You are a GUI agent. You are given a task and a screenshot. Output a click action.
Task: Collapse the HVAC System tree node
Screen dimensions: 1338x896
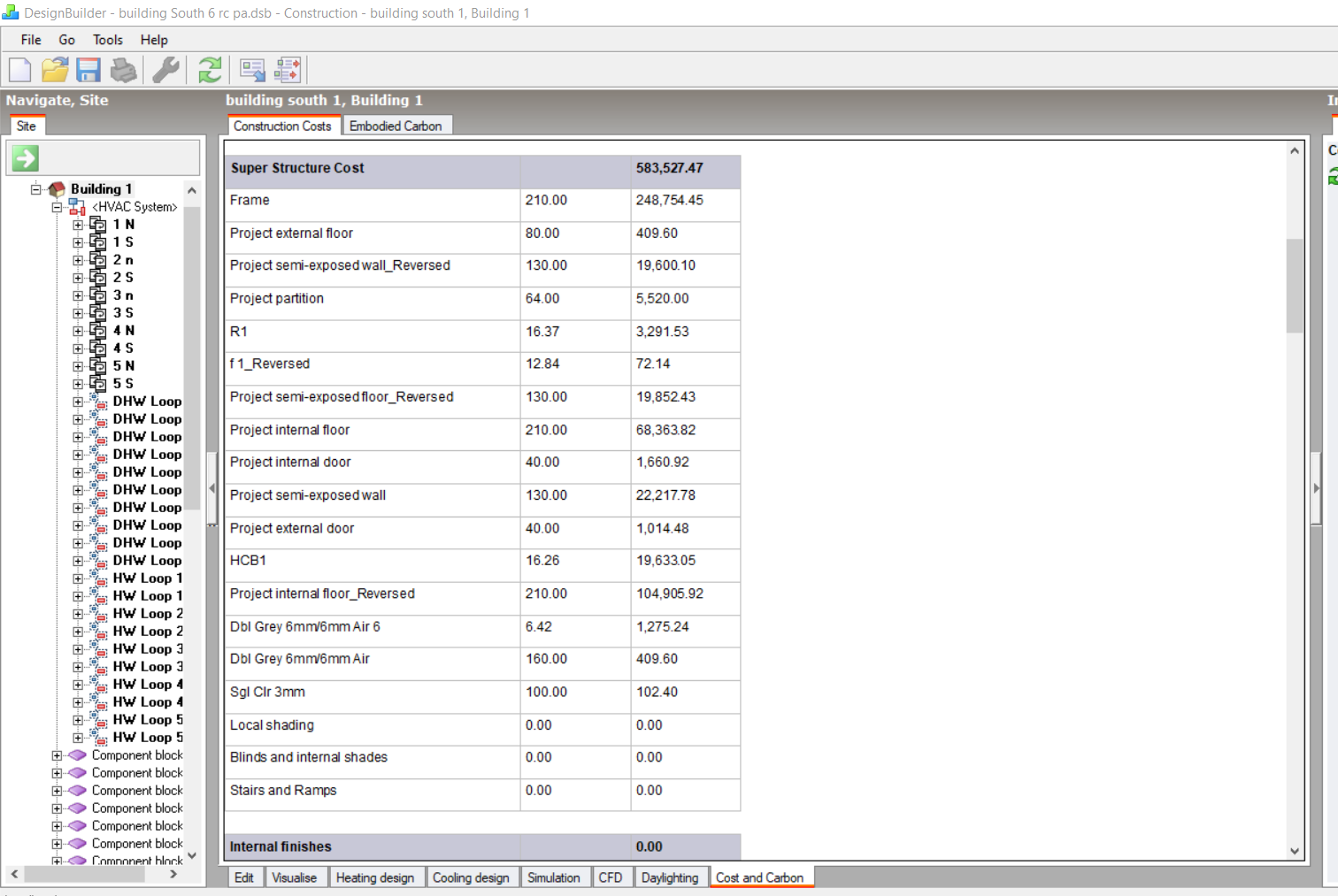pyautogui.click(x=57, y=207)
